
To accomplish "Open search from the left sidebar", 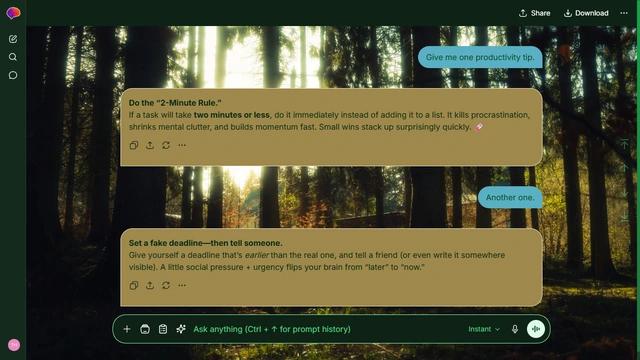I will [x=13, y=57].
